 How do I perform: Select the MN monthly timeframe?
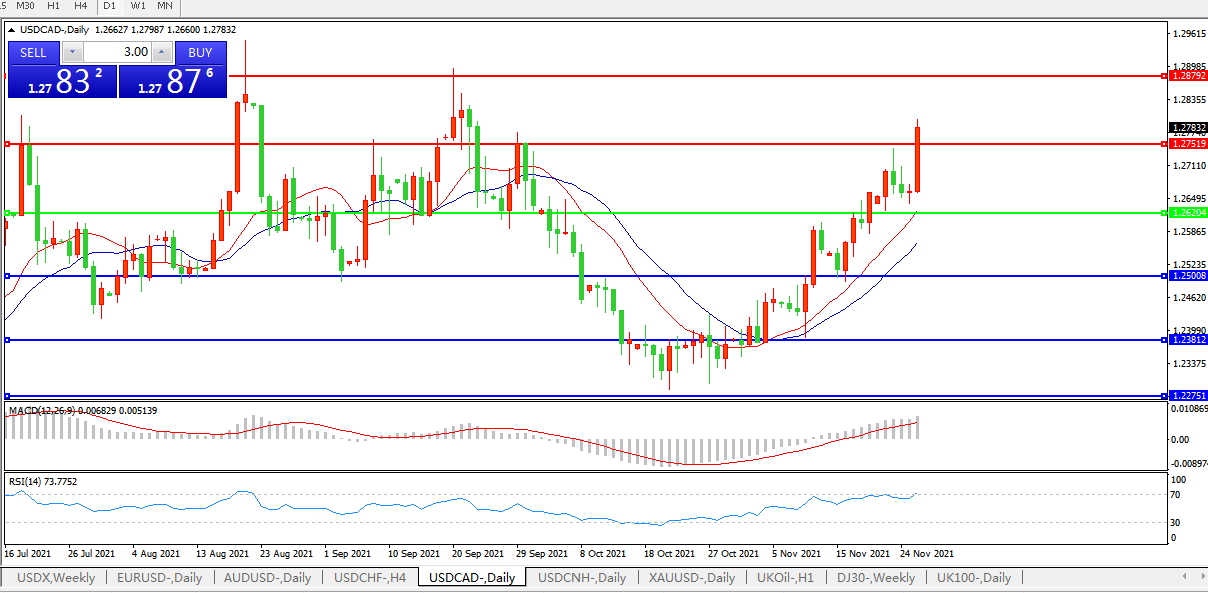click(x=164, y=6)
